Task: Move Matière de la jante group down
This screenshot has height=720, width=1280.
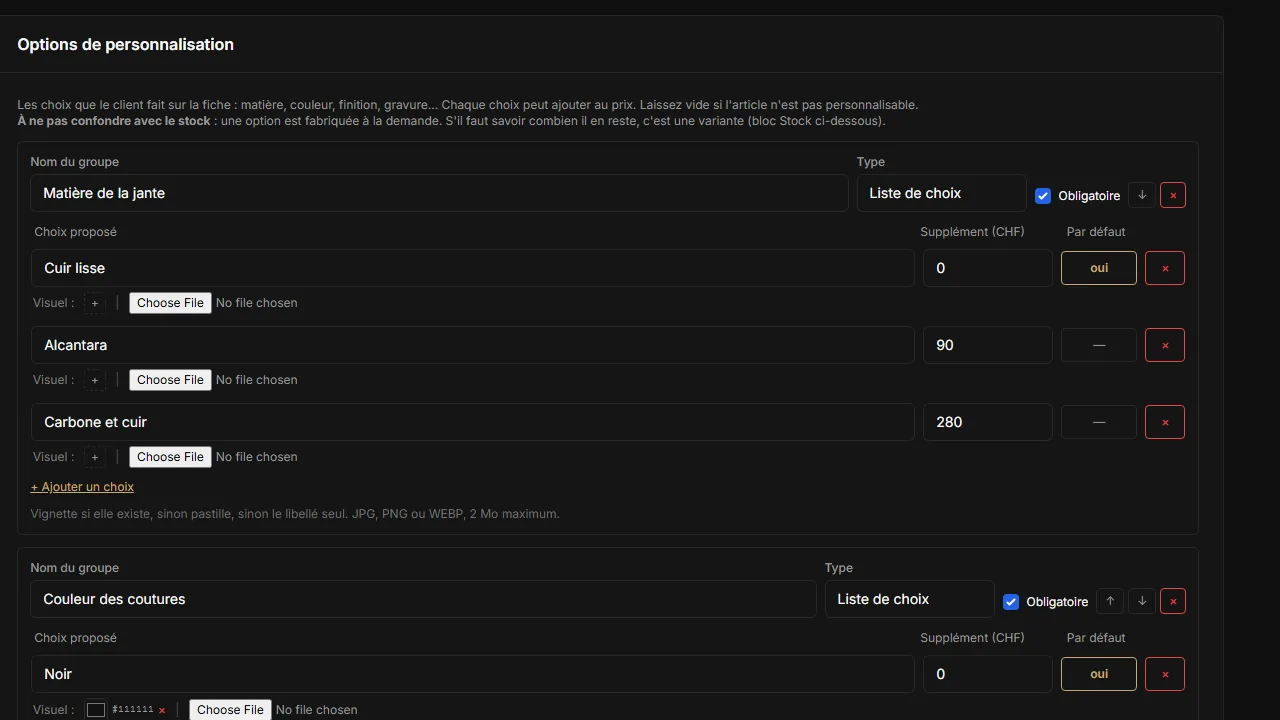Action: click(1142, 195)
